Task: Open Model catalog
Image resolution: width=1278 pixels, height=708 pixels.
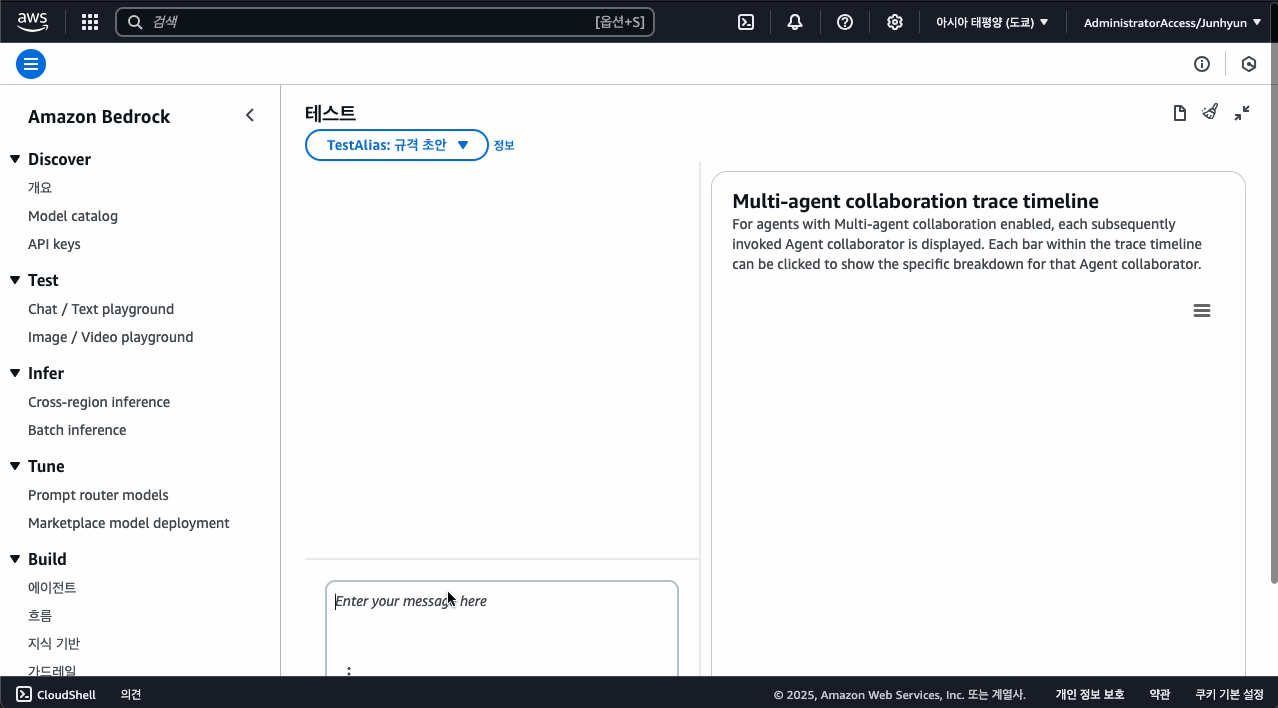Action: point(73,216)
